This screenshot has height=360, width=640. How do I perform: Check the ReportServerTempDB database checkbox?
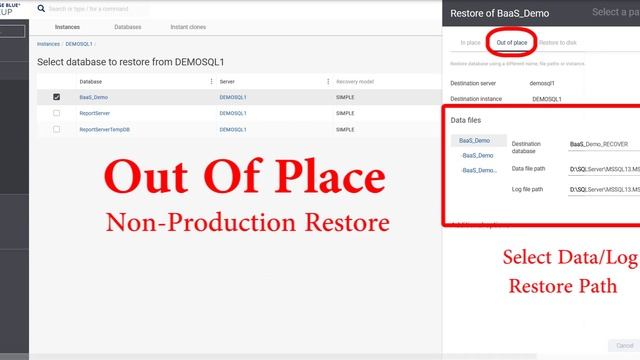(x=56, y=129)
